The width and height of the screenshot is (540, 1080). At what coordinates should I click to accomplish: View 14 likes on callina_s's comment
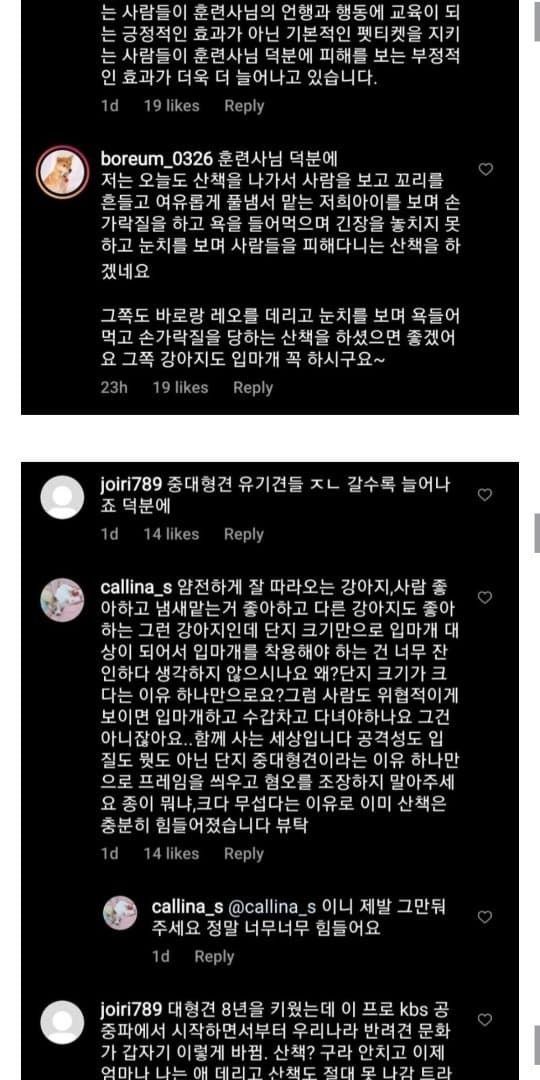[x=172, y=853]
